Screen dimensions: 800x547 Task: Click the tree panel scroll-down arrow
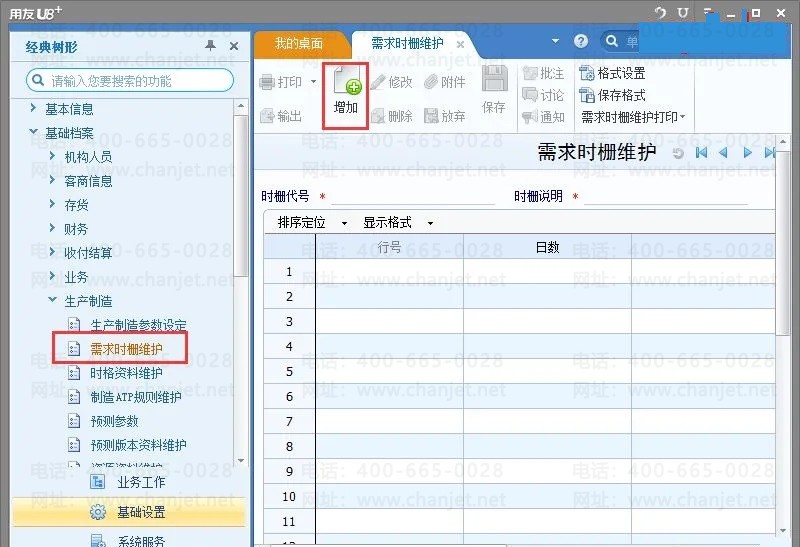pyautogui.click(x=241, y=461)
